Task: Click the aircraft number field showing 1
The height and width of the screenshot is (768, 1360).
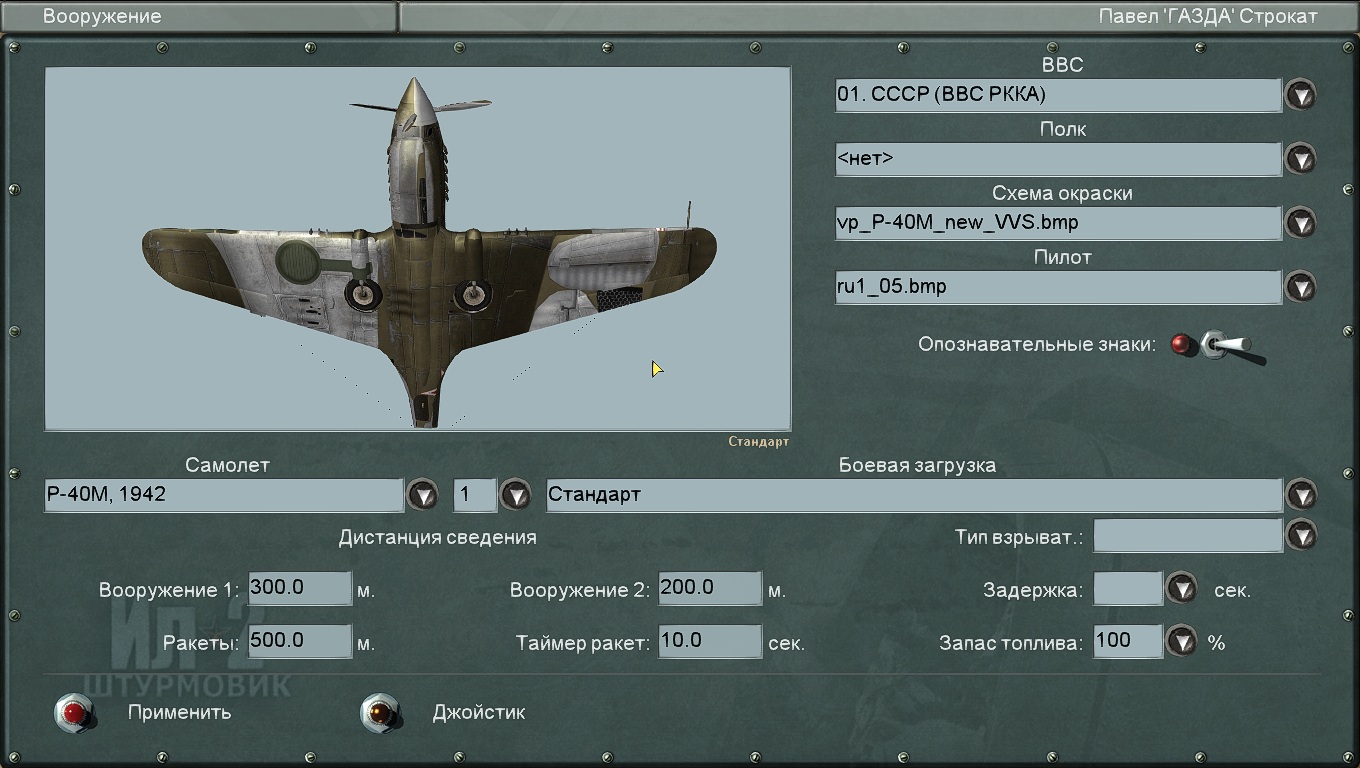Action: (x=475, y=495)
